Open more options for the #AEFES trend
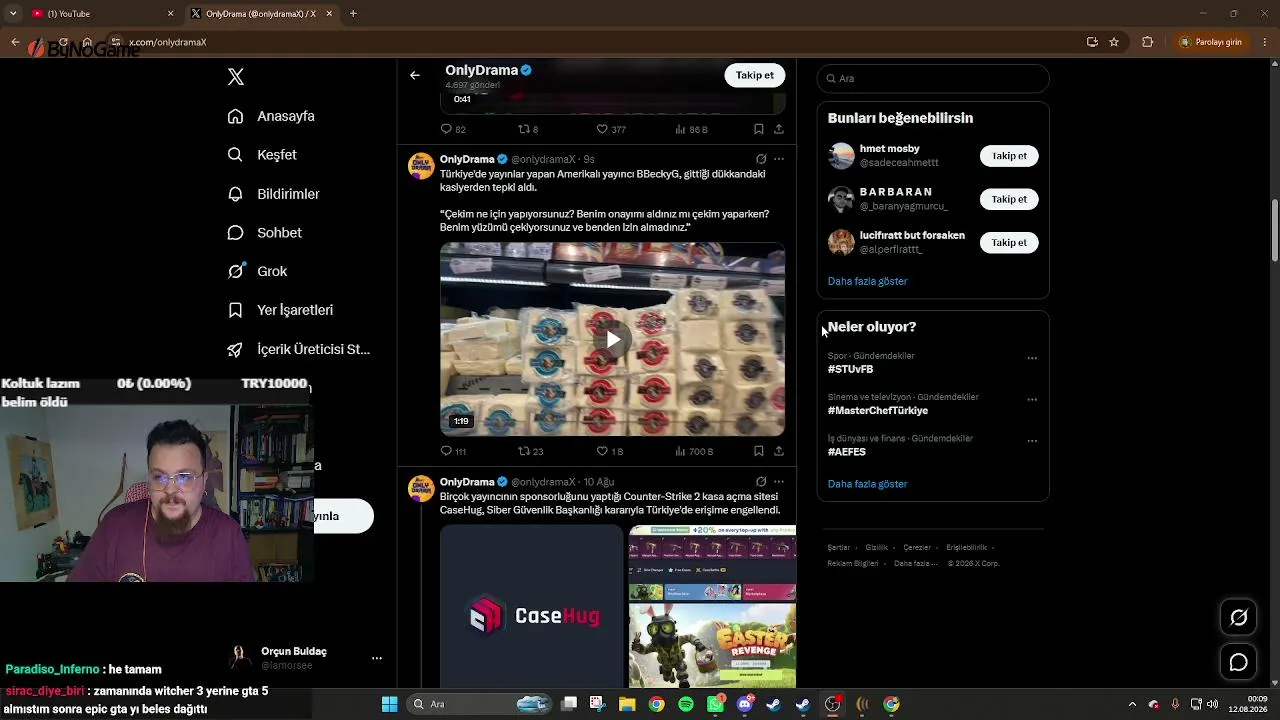Viewport: 1280px width, 720px height. coord(1032,441)
